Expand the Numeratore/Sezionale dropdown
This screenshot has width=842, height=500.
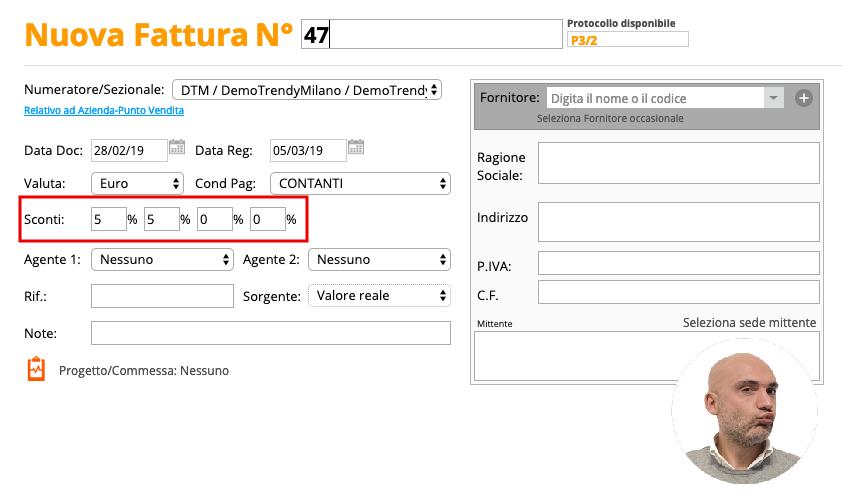tap(307, 90)
